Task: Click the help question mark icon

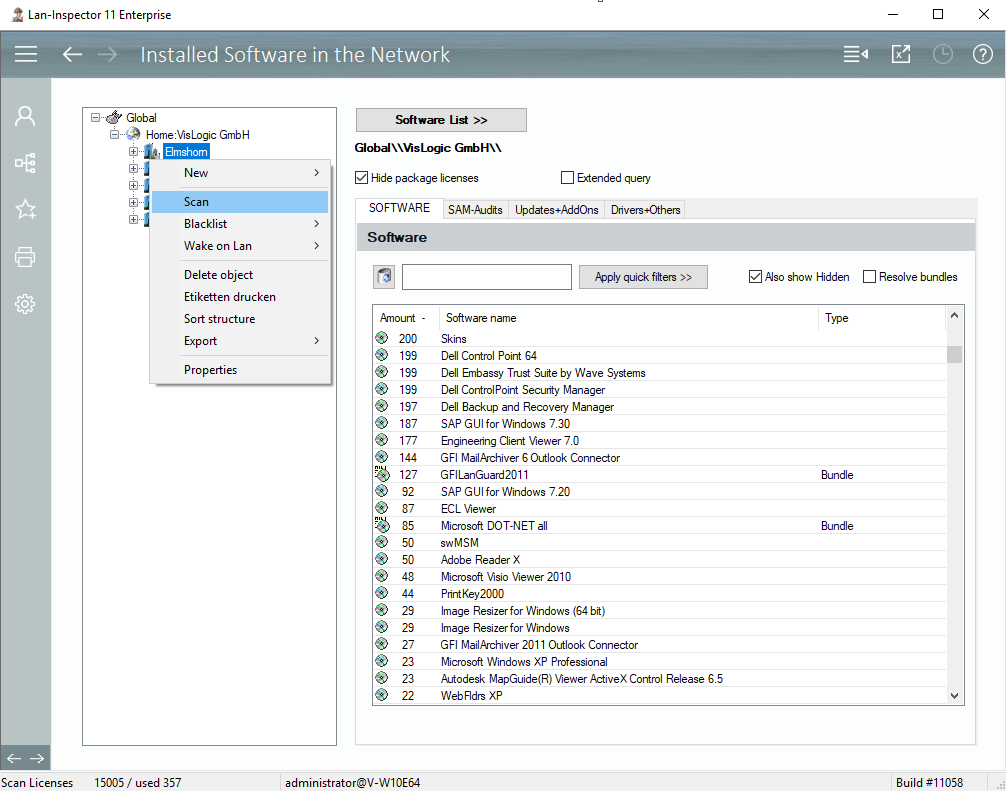Action: point(982,54)
